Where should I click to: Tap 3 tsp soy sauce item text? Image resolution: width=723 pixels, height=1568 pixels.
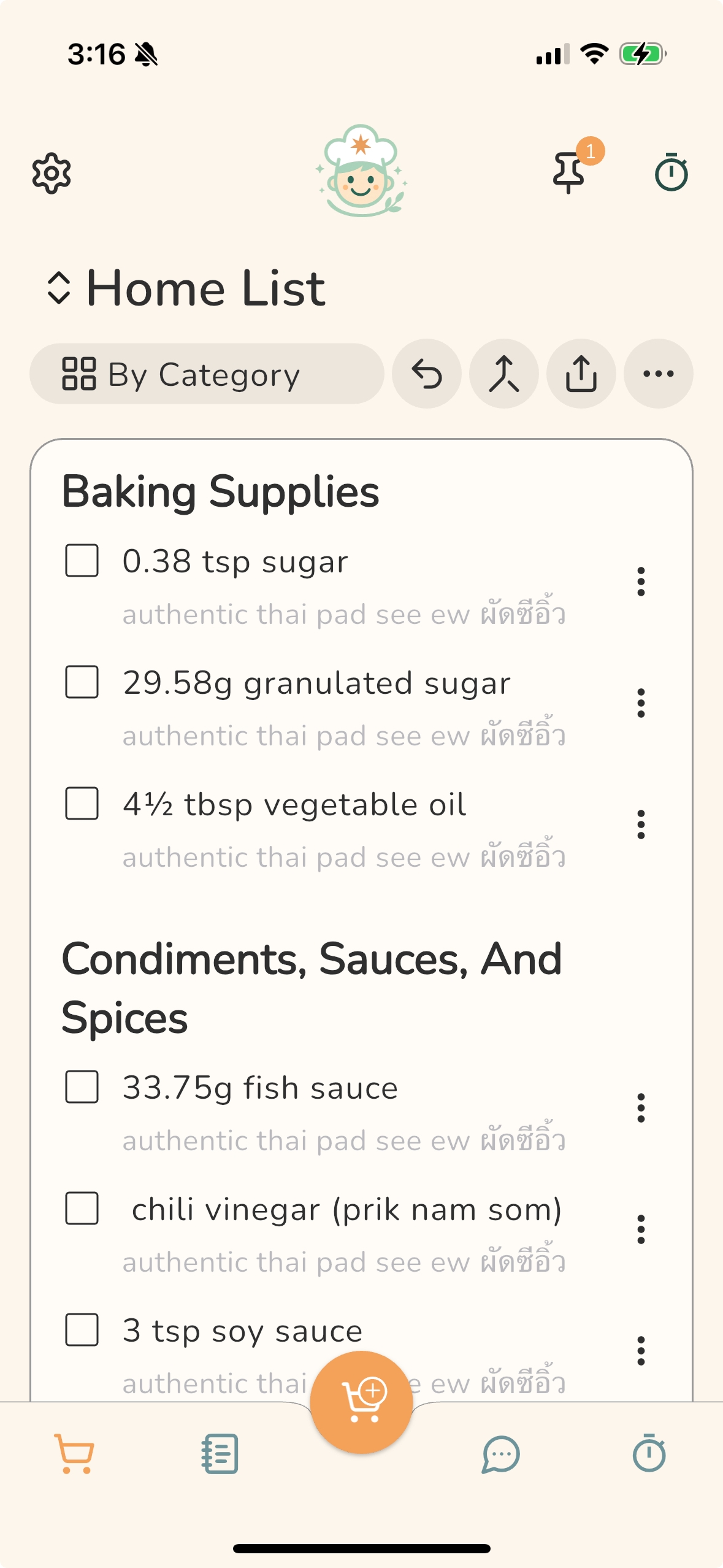(243, 1331)
